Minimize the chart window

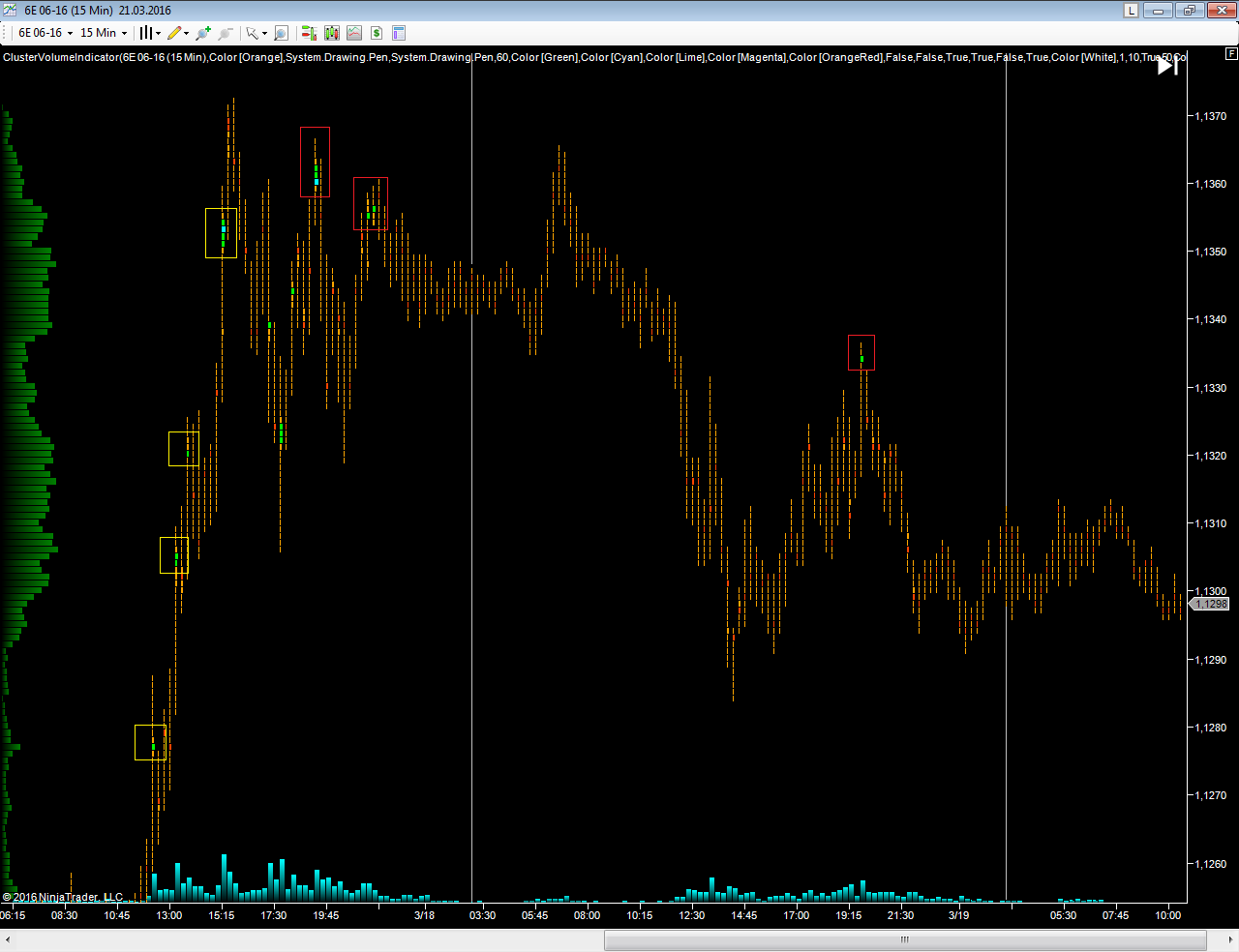1159,11
